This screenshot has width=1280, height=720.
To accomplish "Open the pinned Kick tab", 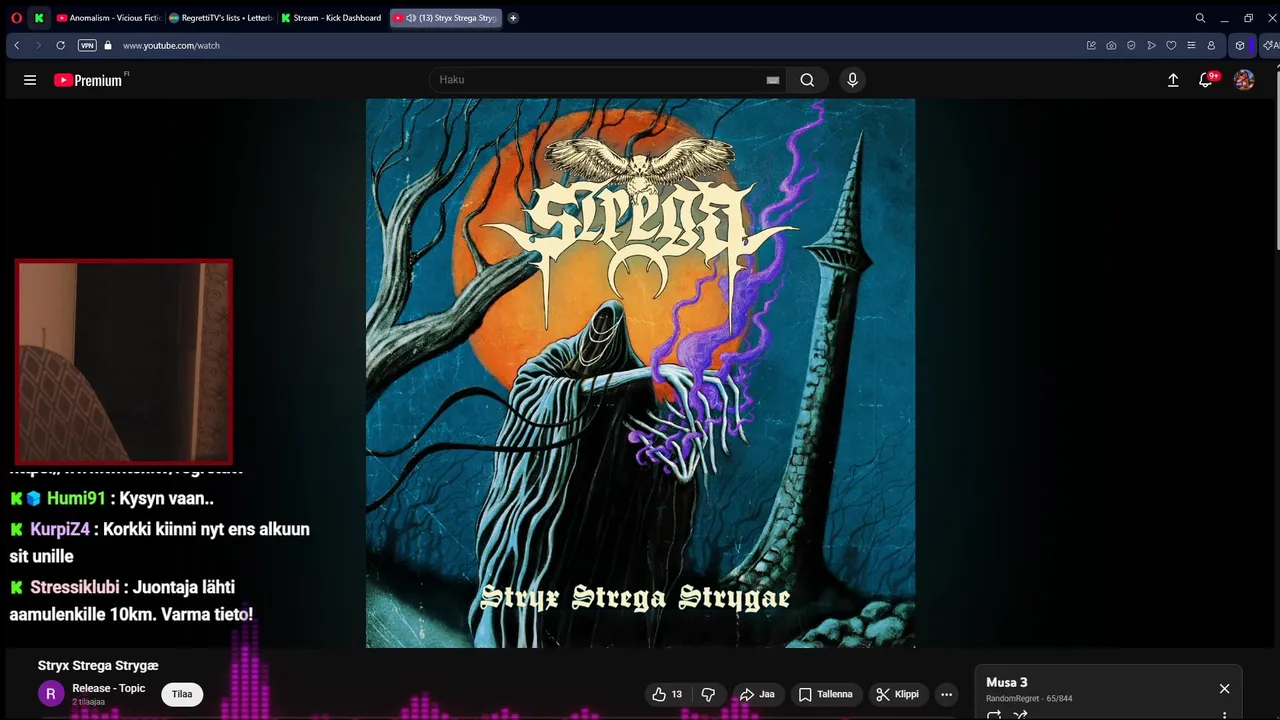I will point(39,18).
